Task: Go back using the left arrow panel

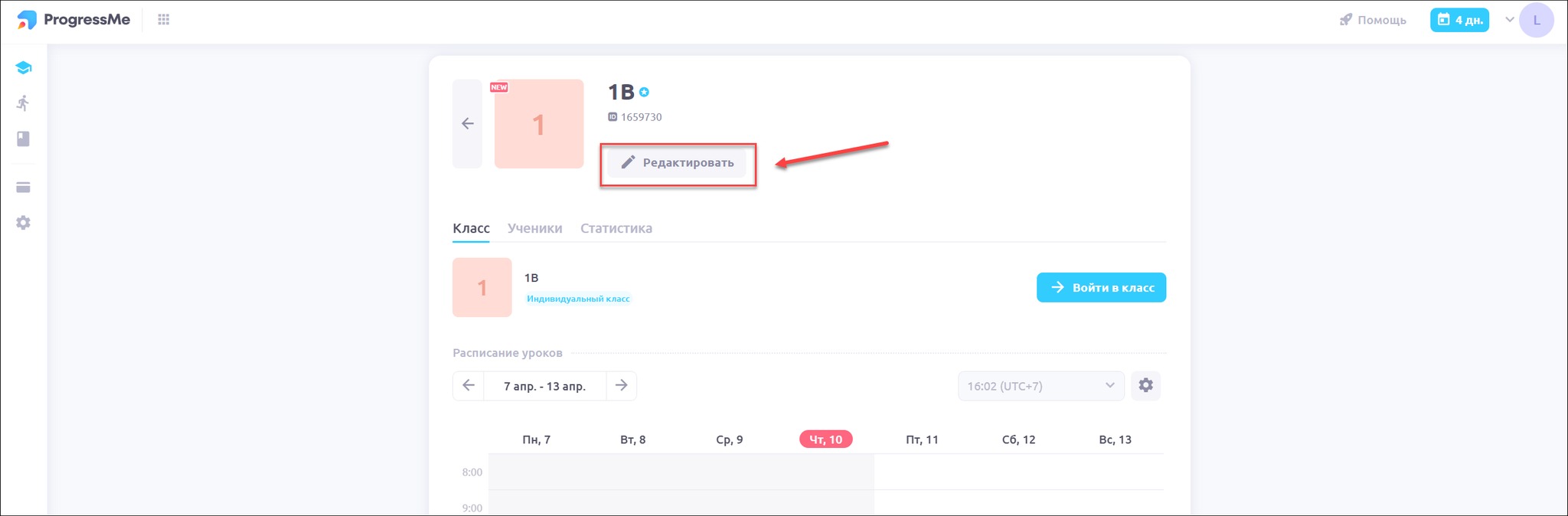Action: (x=467, y=124)
